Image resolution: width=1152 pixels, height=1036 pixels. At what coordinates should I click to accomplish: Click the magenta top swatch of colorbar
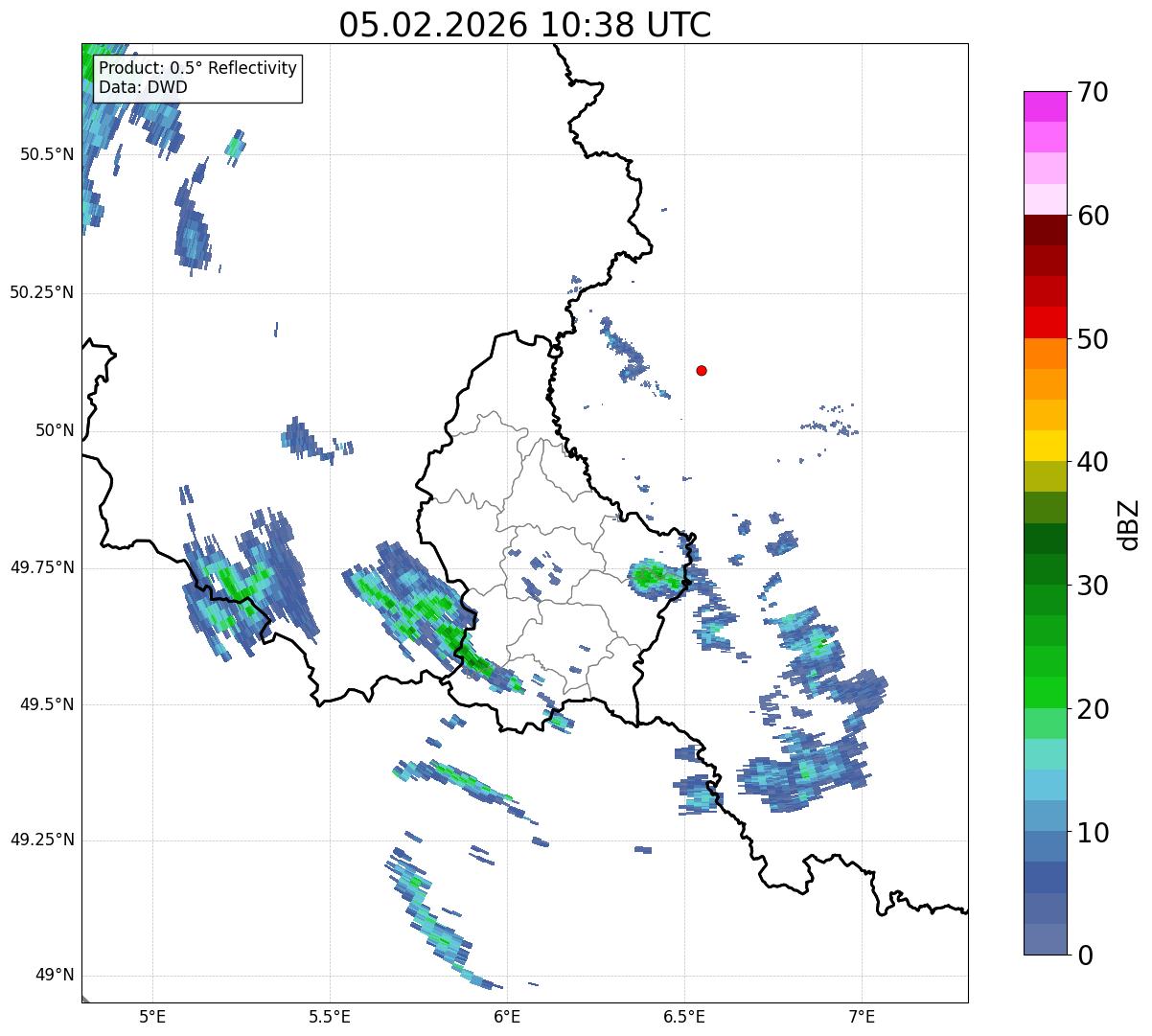pos(1045,106)
